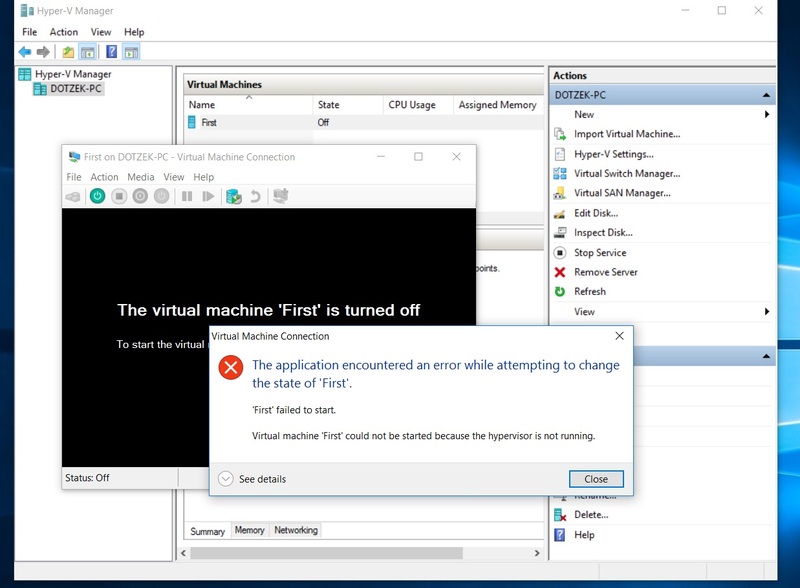Collapse the DOTZEK-PC actions section

click(x=765, y=94)
